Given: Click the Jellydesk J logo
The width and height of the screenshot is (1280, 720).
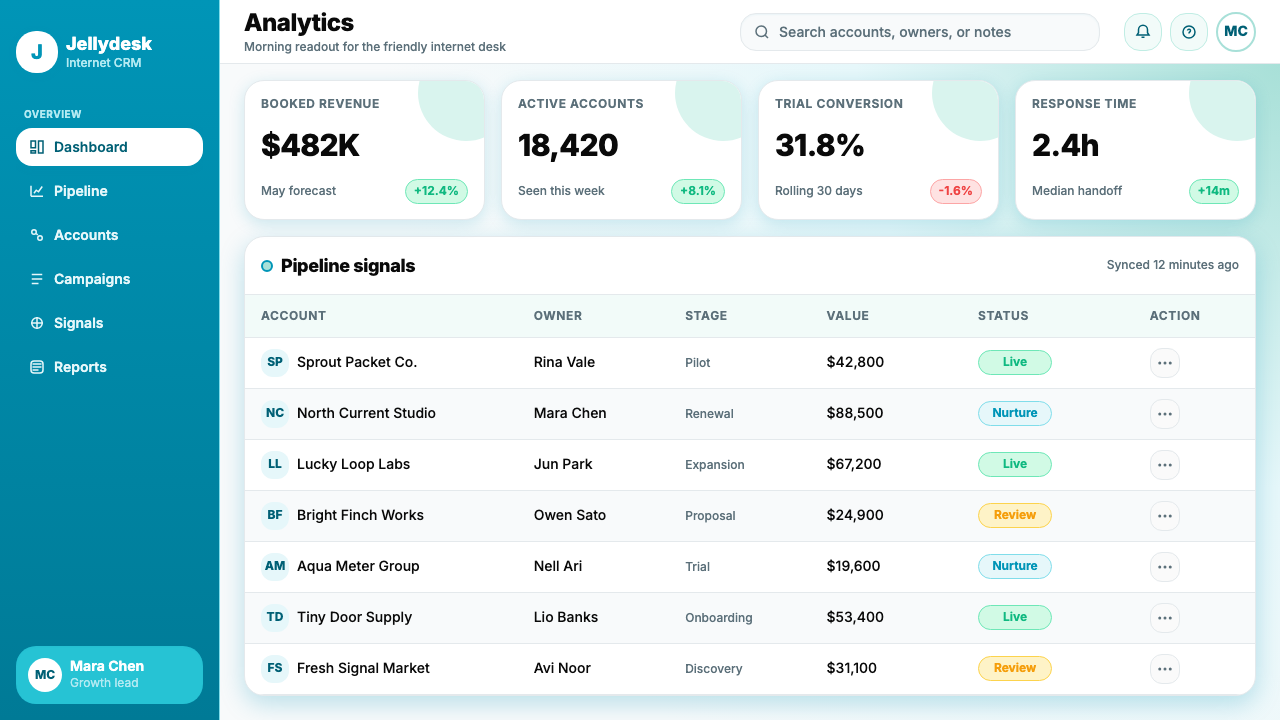Looking at the screenshot, I should click(x=37, y=52).
